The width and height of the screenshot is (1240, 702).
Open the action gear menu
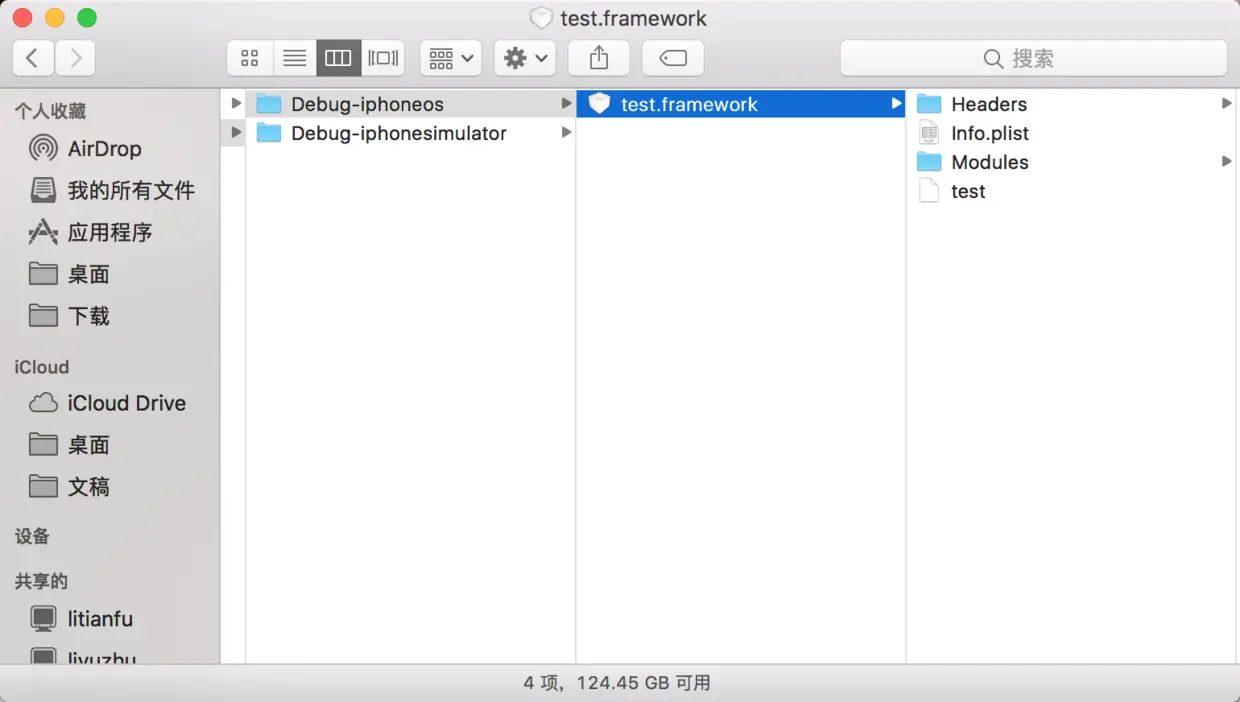pos(524,57)
